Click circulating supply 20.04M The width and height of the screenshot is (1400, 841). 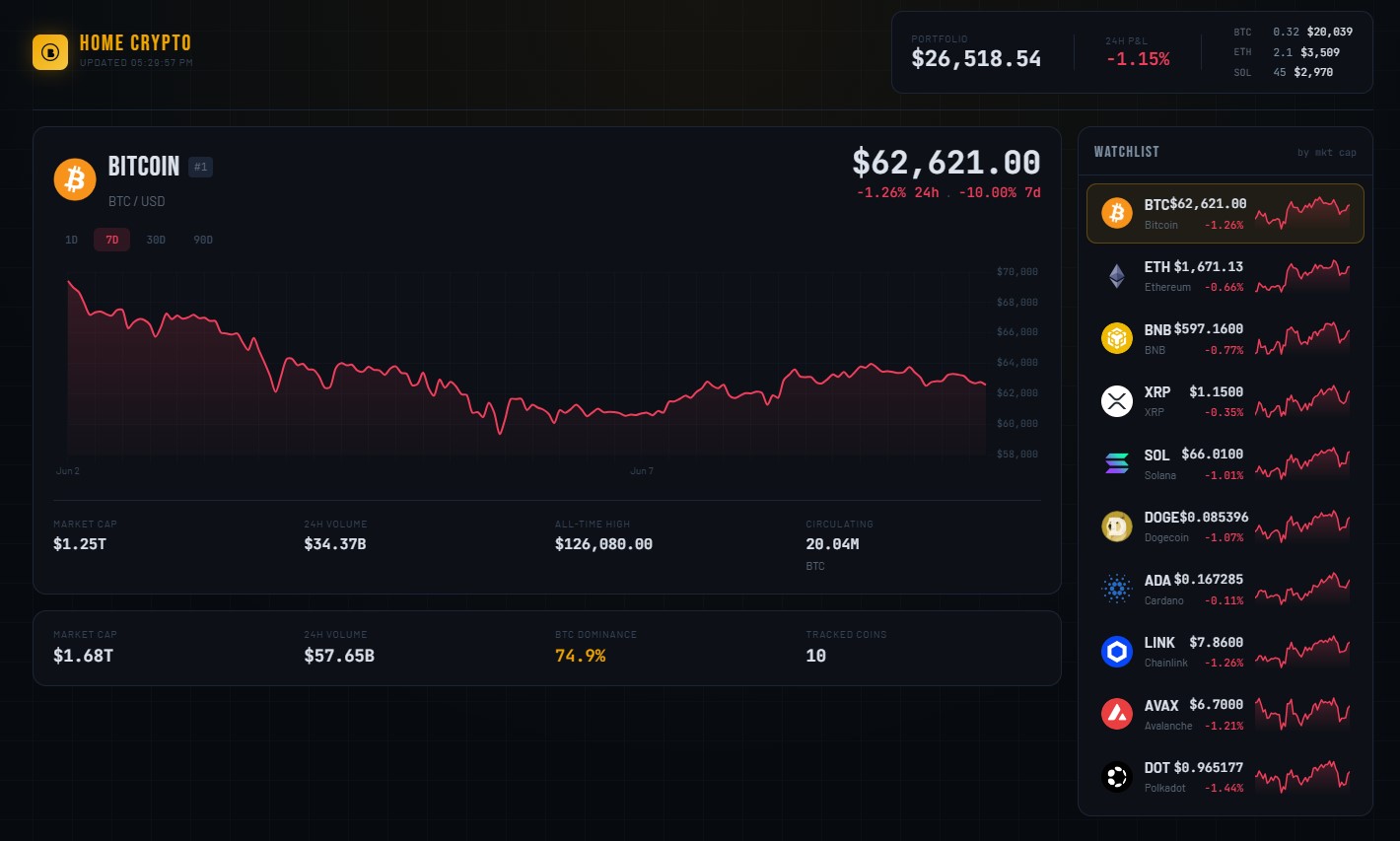[832, 544]
